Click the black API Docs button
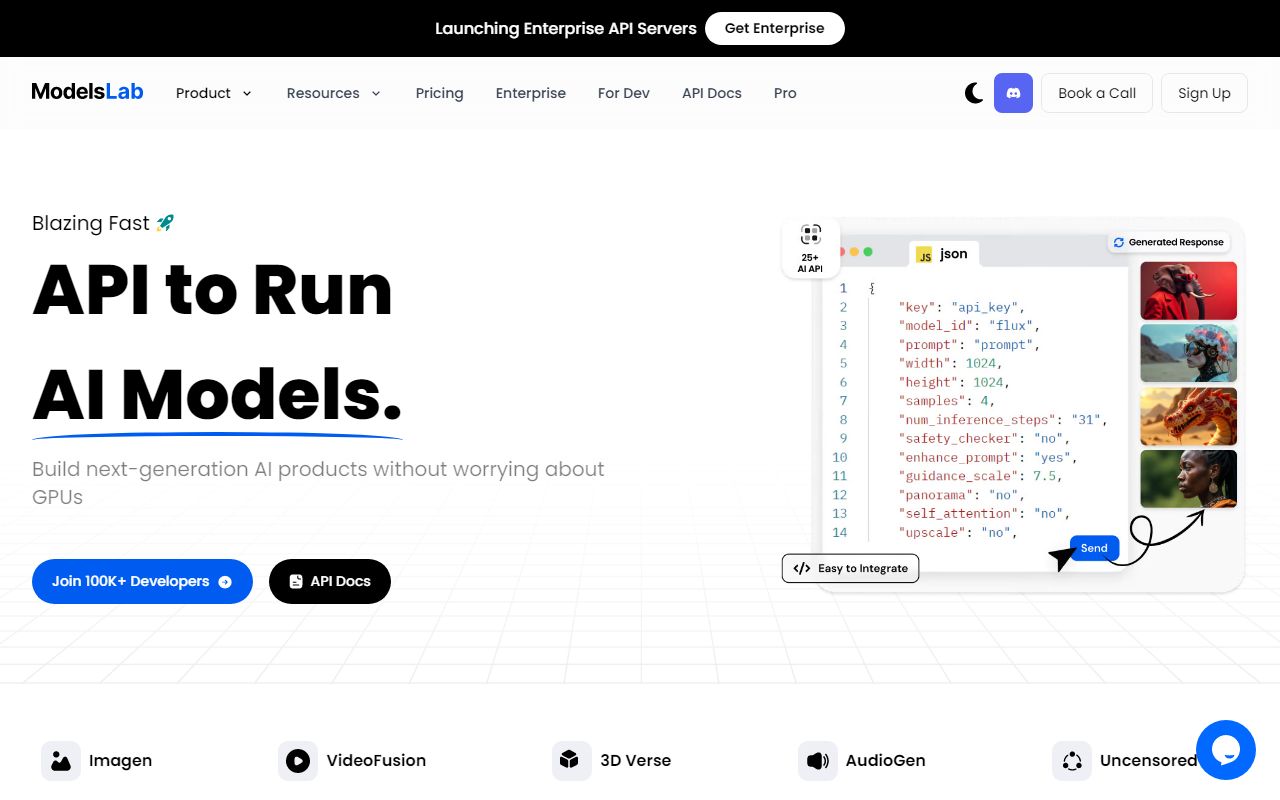Viewport: 1280px width, 800px height. pyautogui.click(x=330, y=581)
